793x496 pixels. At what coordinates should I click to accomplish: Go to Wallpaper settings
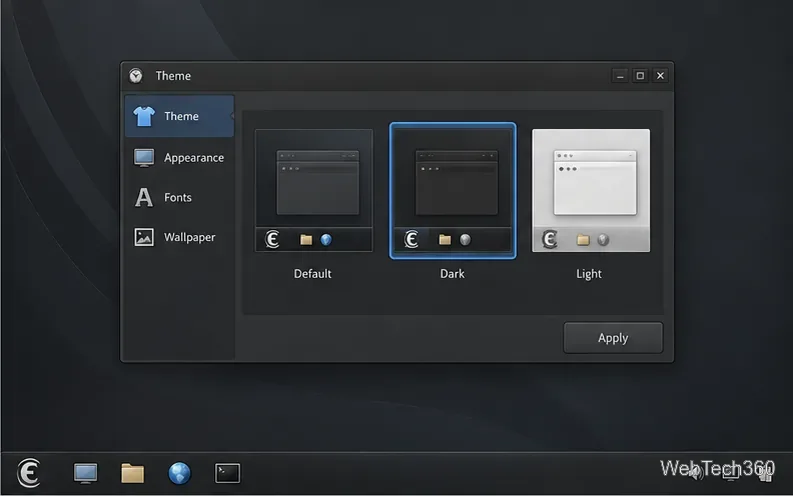coord(180,237)
